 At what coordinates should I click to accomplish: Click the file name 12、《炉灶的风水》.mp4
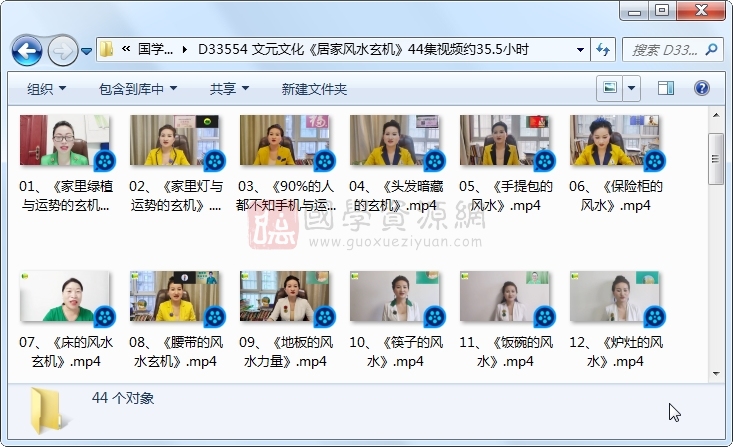pos(616,352)
